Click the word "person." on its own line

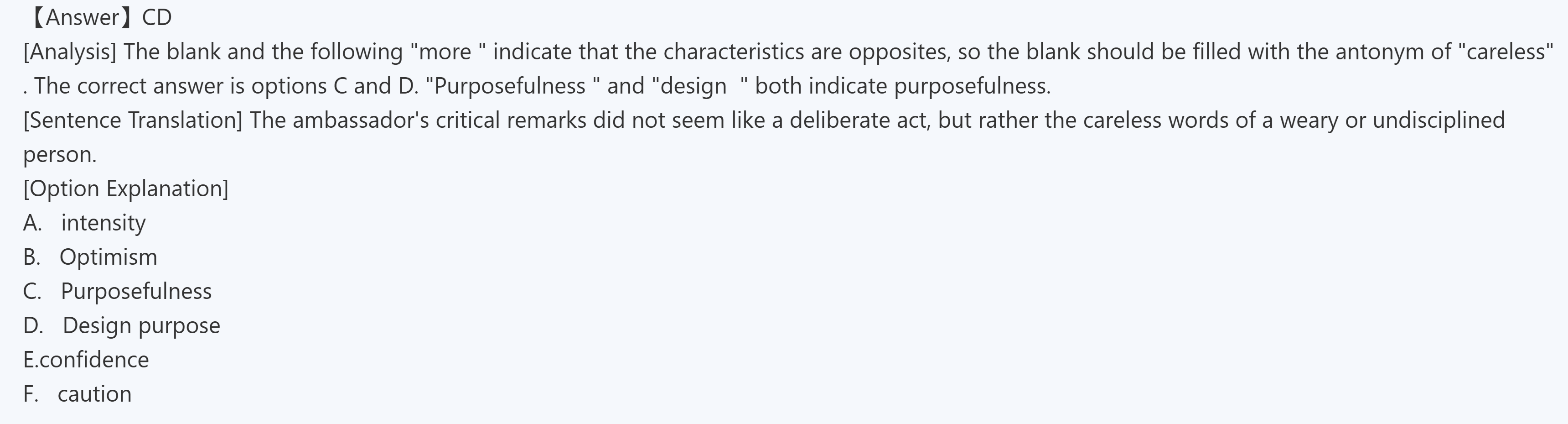tap(60, 155)
